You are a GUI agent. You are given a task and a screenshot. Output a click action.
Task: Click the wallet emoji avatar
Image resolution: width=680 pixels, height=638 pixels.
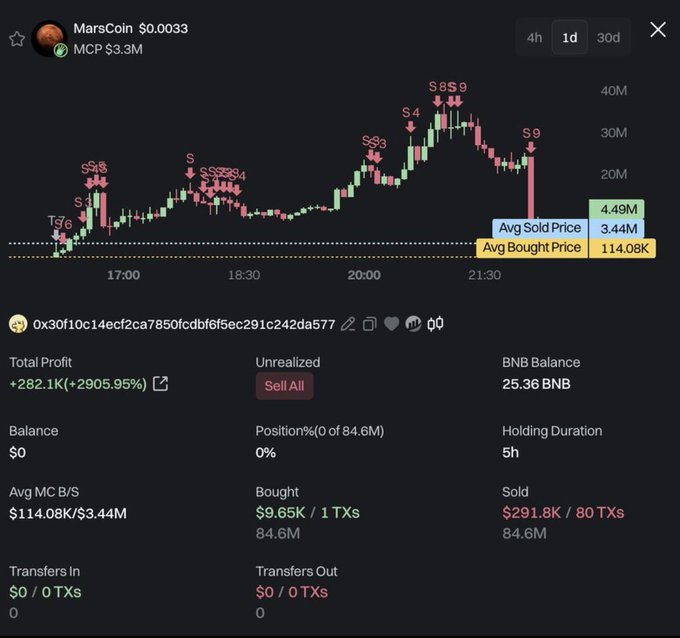(18, 324)
